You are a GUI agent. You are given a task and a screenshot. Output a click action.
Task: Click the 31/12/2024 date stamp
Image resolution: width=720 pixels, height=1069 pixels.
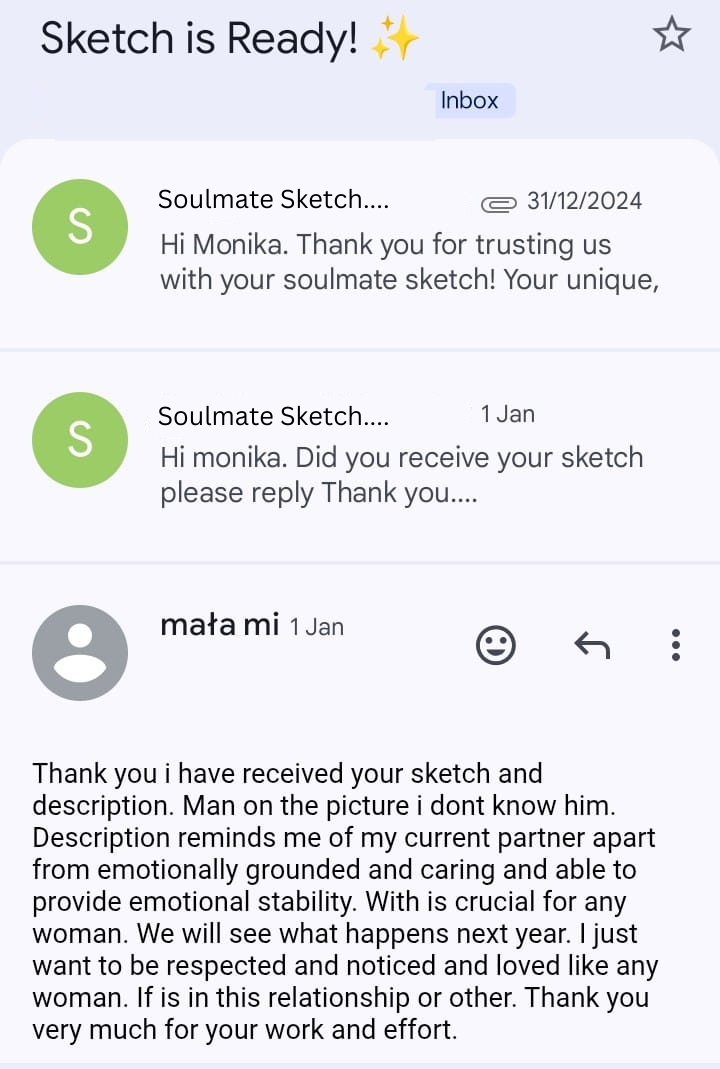[584, 201]
